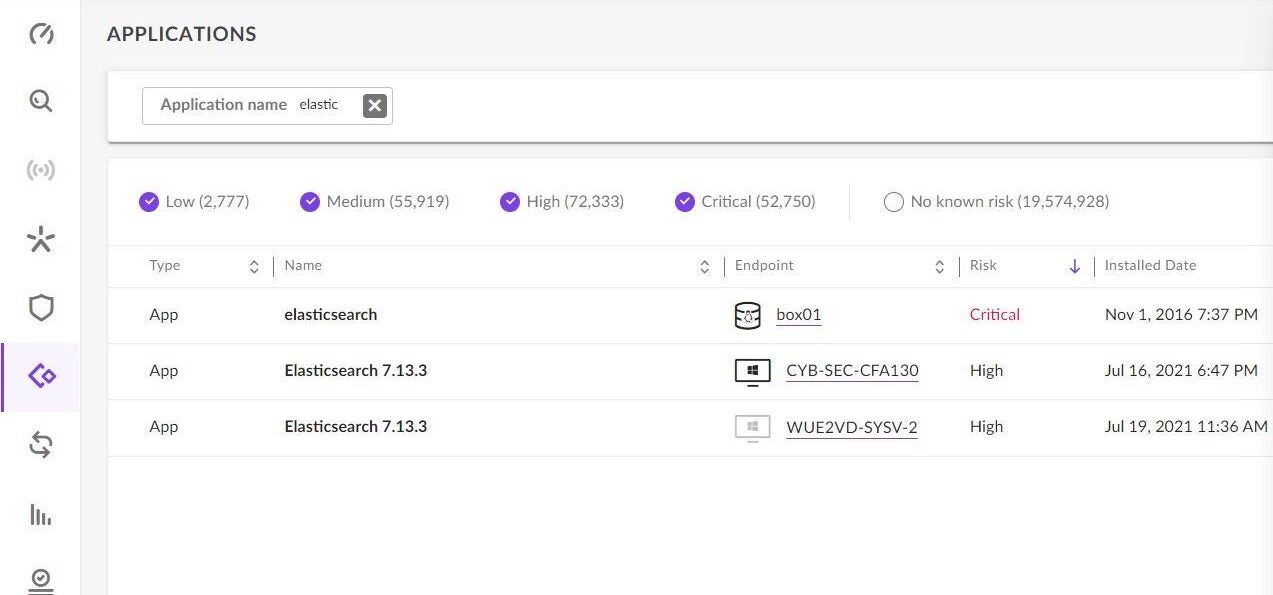Open the broadcast signal sidebar icon

click(x=41, y=170)
